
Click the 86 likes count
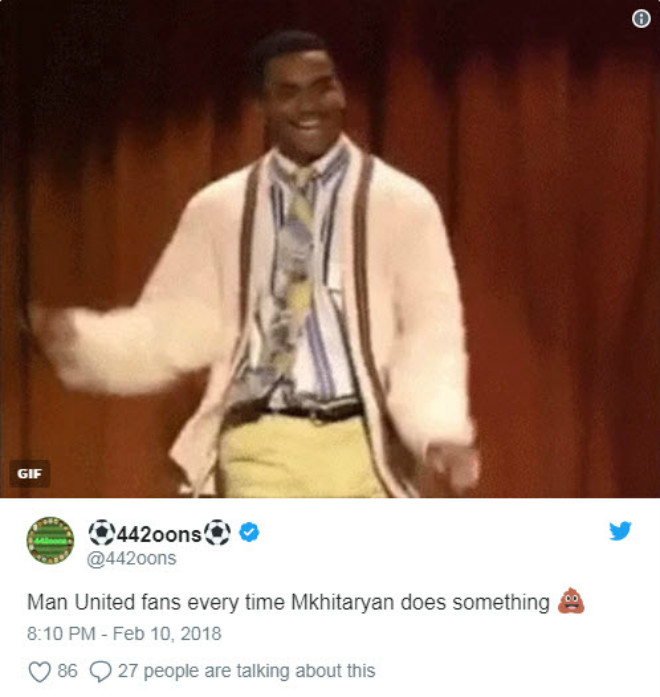tap(67, 671)
